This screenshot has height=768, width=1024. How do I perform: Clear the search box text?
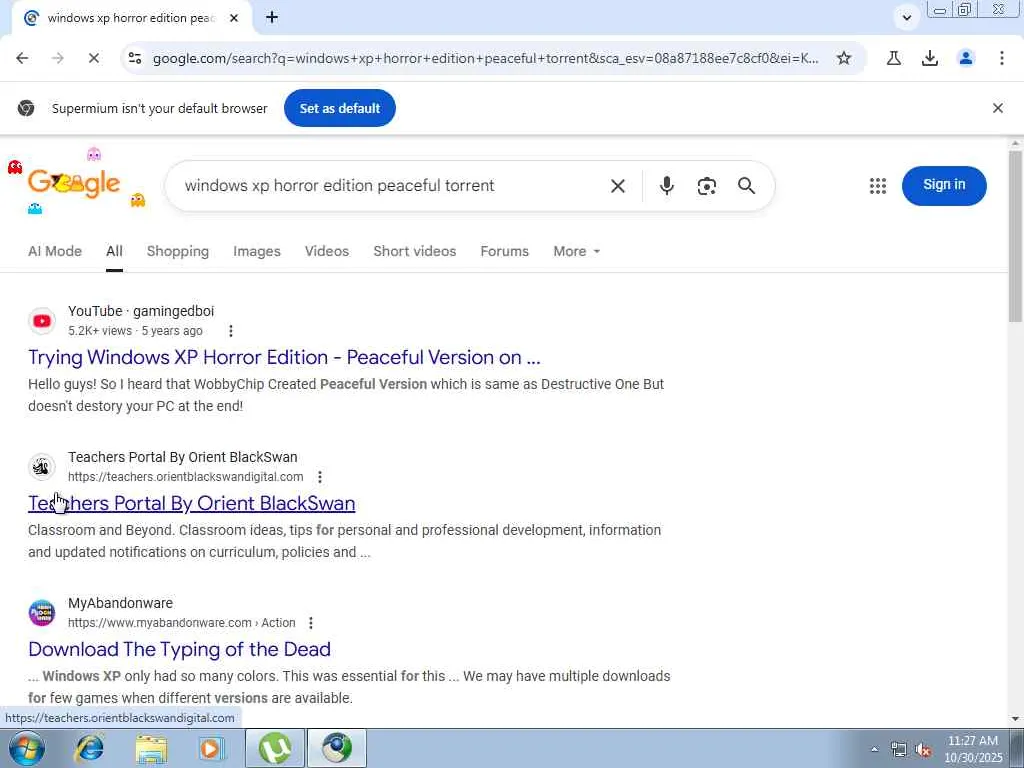point(618,186)
